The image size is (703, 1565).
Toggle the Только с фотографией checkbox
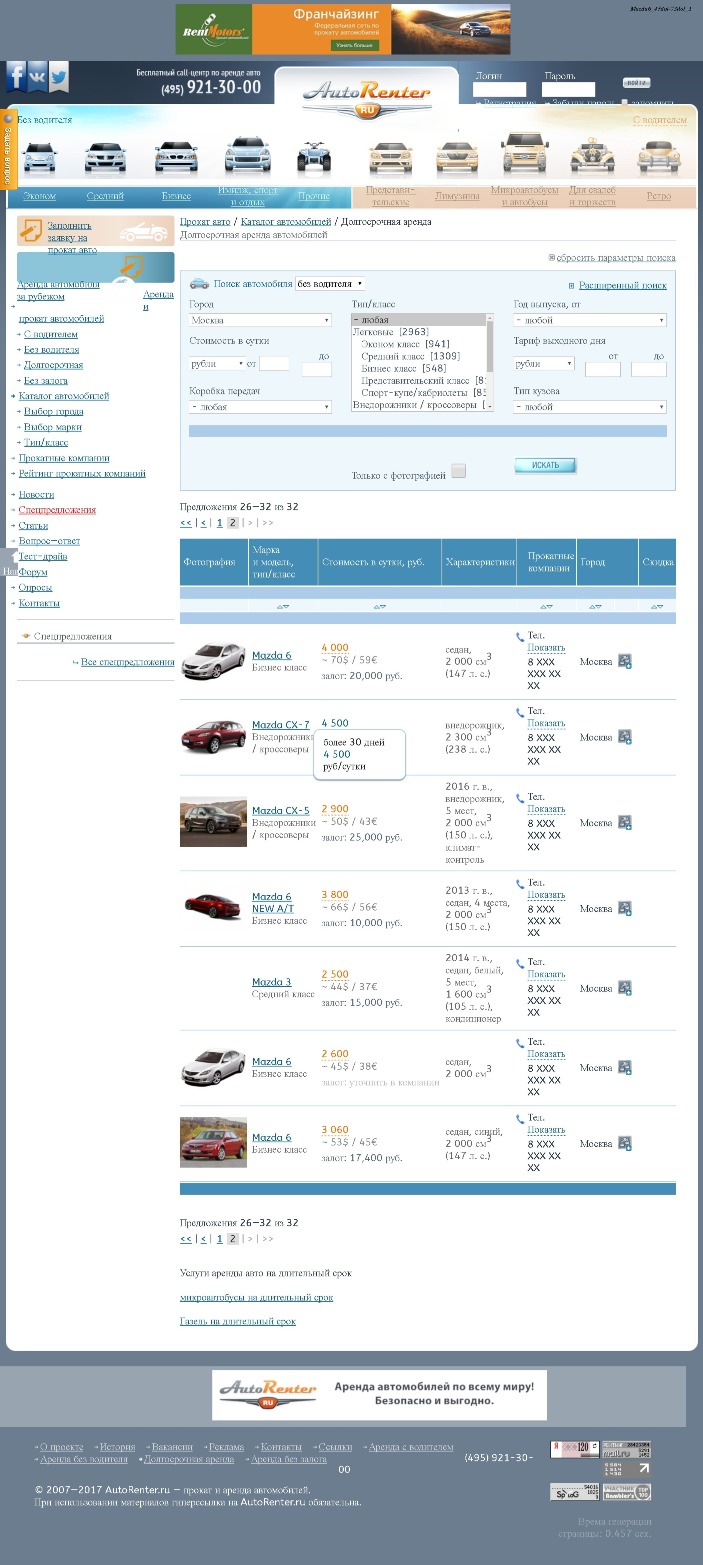[458, 471]
